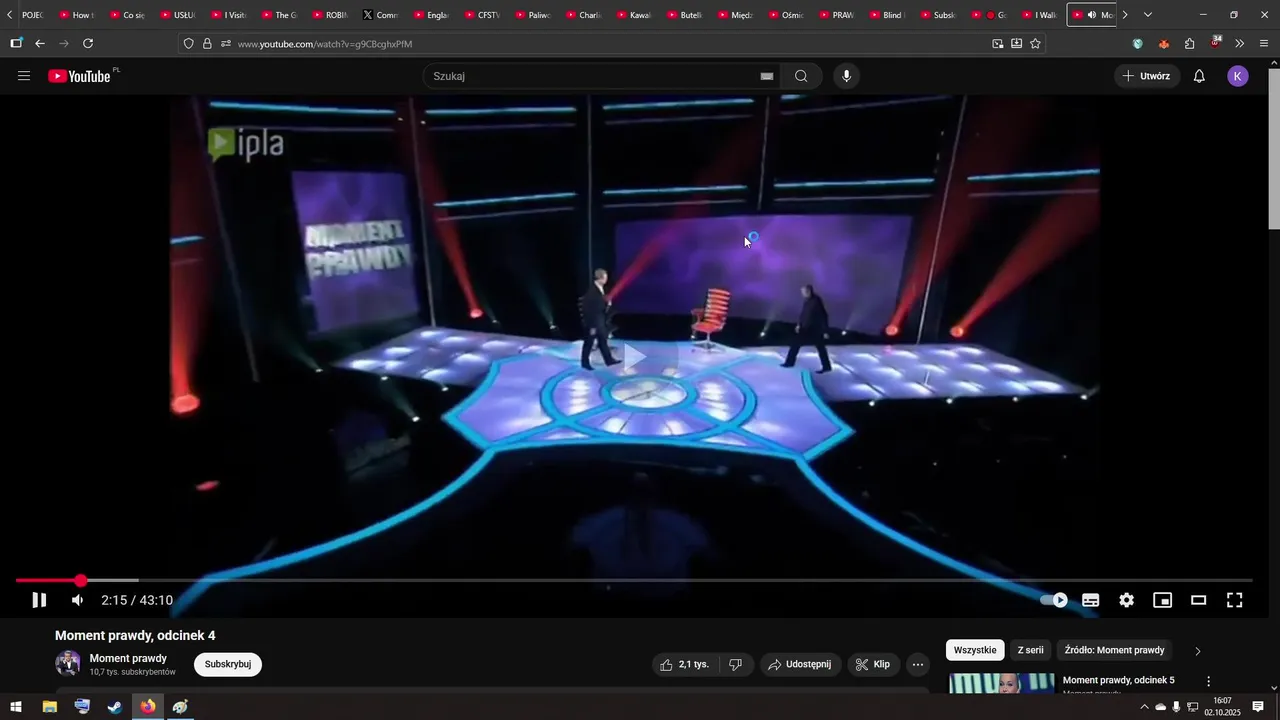The image size is (1280, 720).
Task: Open the video settings gear
Action: point(1127,600)
